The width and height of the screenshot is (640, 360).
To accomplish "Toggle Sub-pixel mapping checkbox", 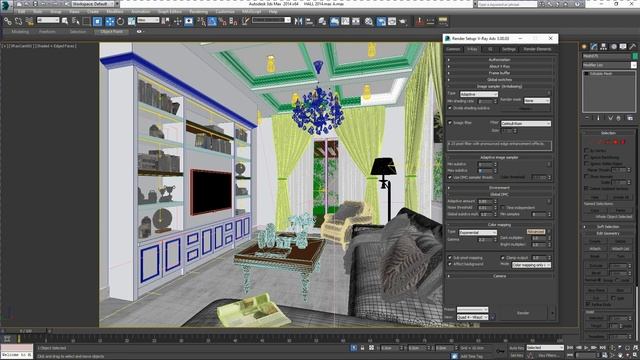I will point(450,258).
